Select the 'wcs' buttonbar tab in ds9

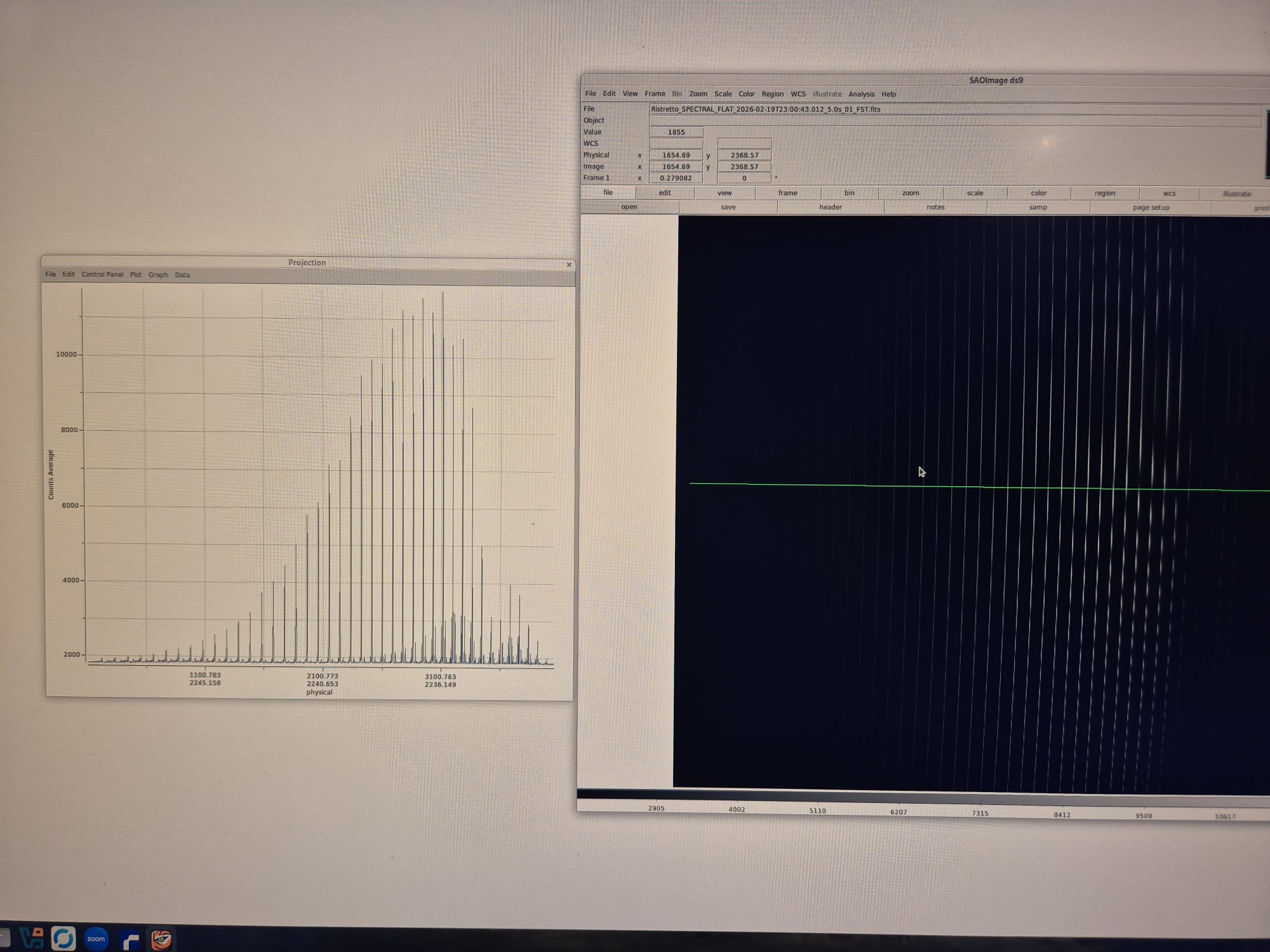coord(1169,194)
